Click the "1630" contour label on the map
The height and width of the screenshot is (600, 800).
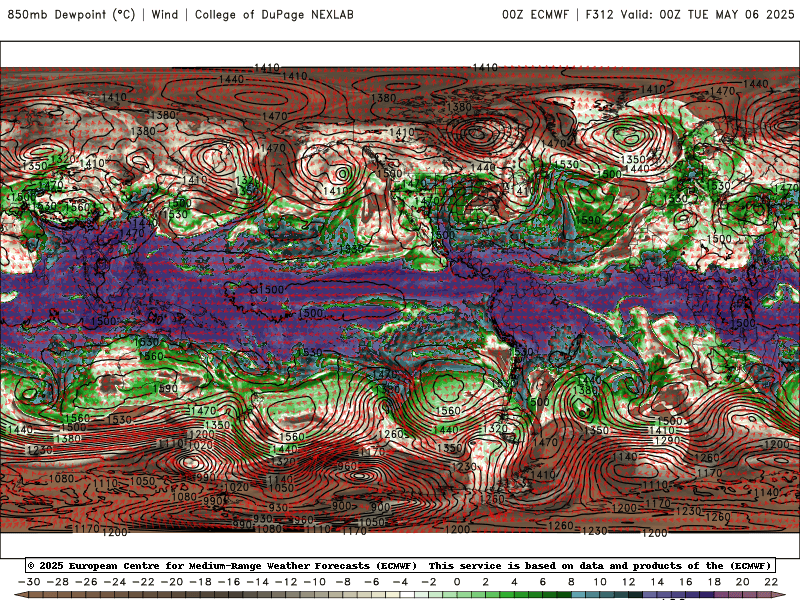(146, 342)
